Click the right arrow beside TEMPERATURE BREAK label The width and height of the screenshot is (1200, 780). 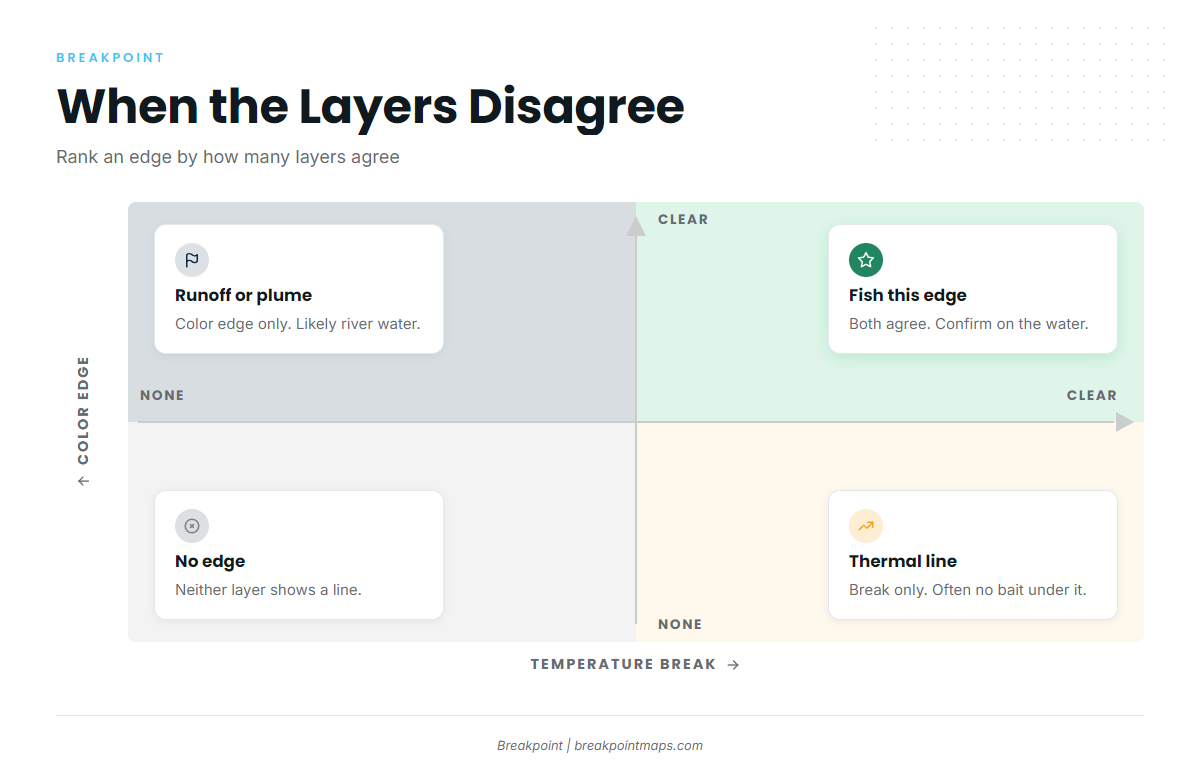pos(733,665)
